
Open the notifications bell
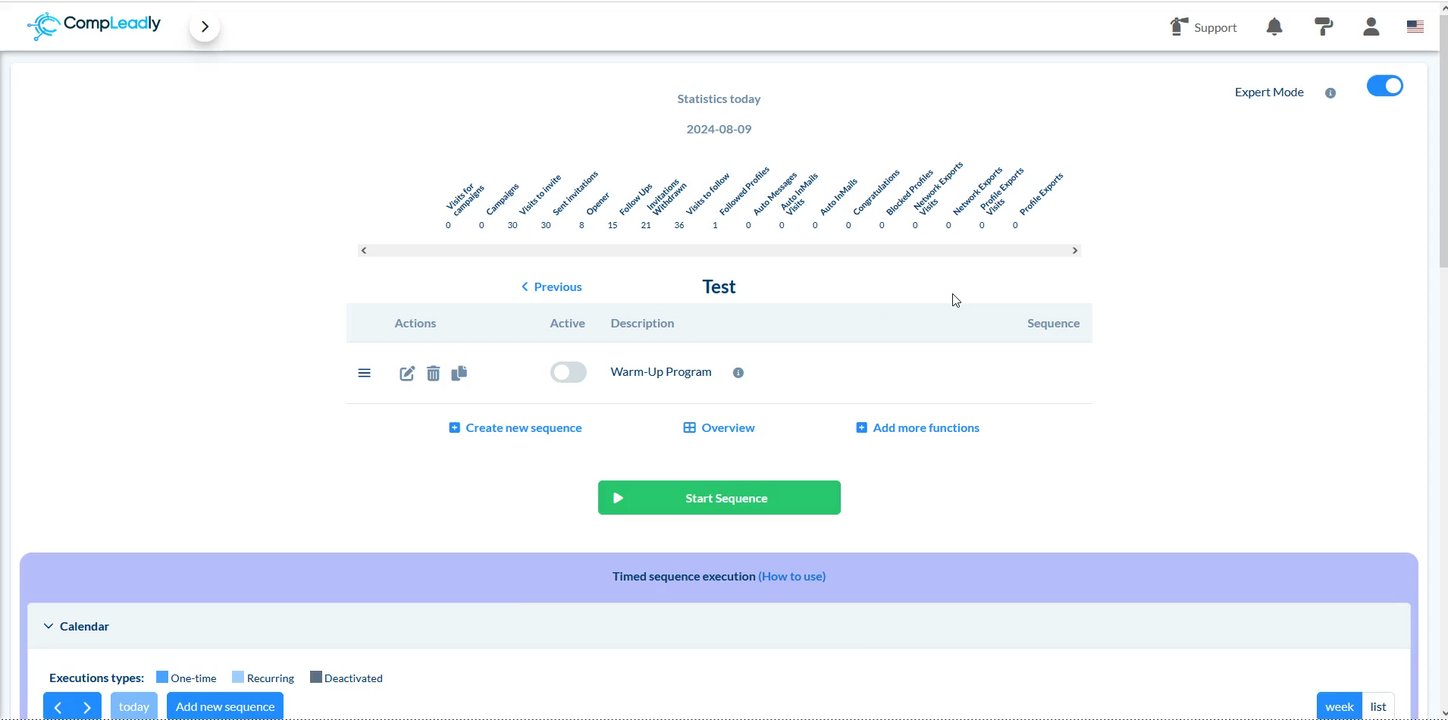click(1274, 27)
